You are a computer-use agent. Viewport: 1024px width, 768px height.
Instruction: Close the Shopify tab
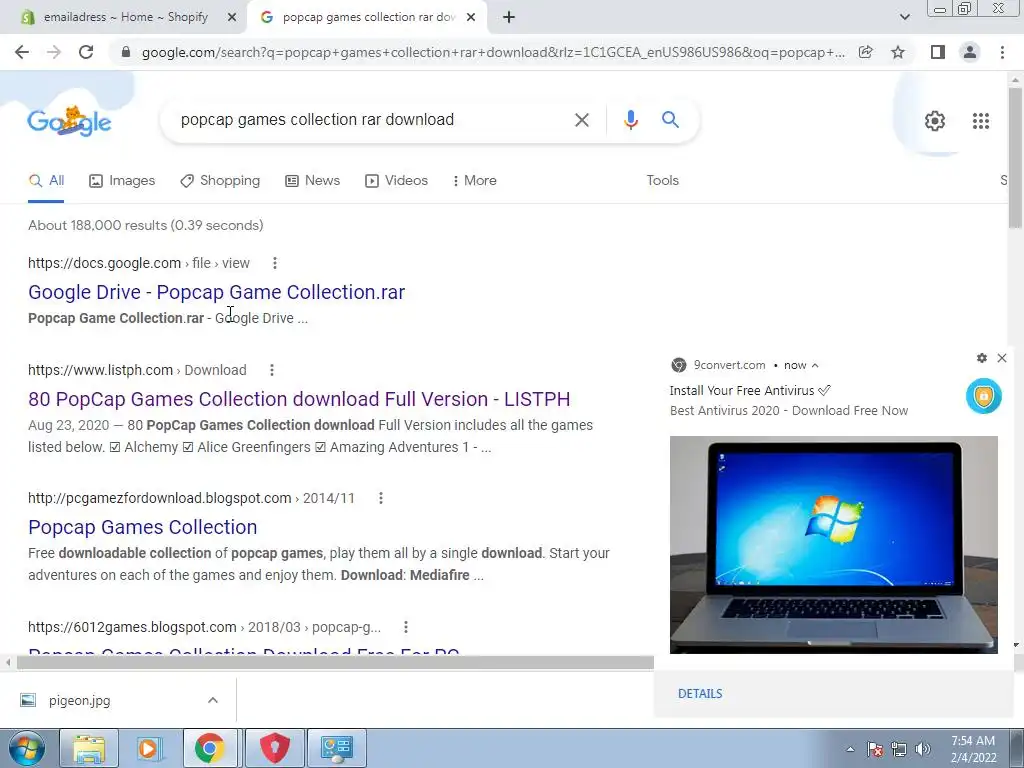click(232, 17)
